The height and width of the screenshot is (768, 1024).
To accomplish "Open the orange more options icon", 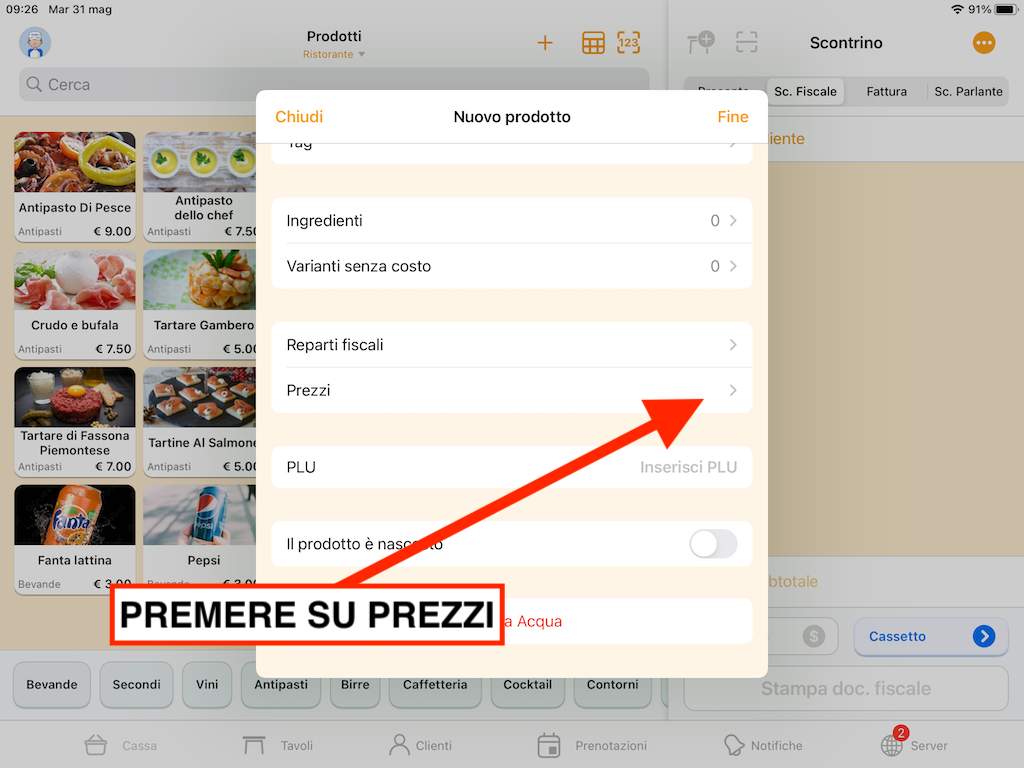I will (984, 43).
